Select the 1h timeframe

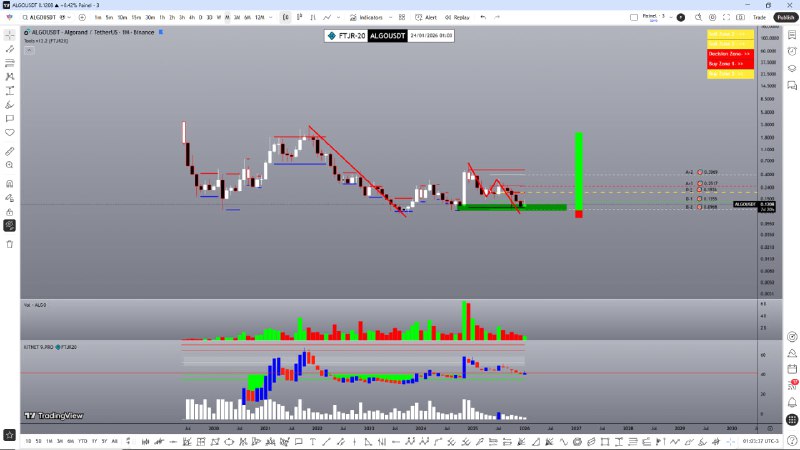coord(163,17)
